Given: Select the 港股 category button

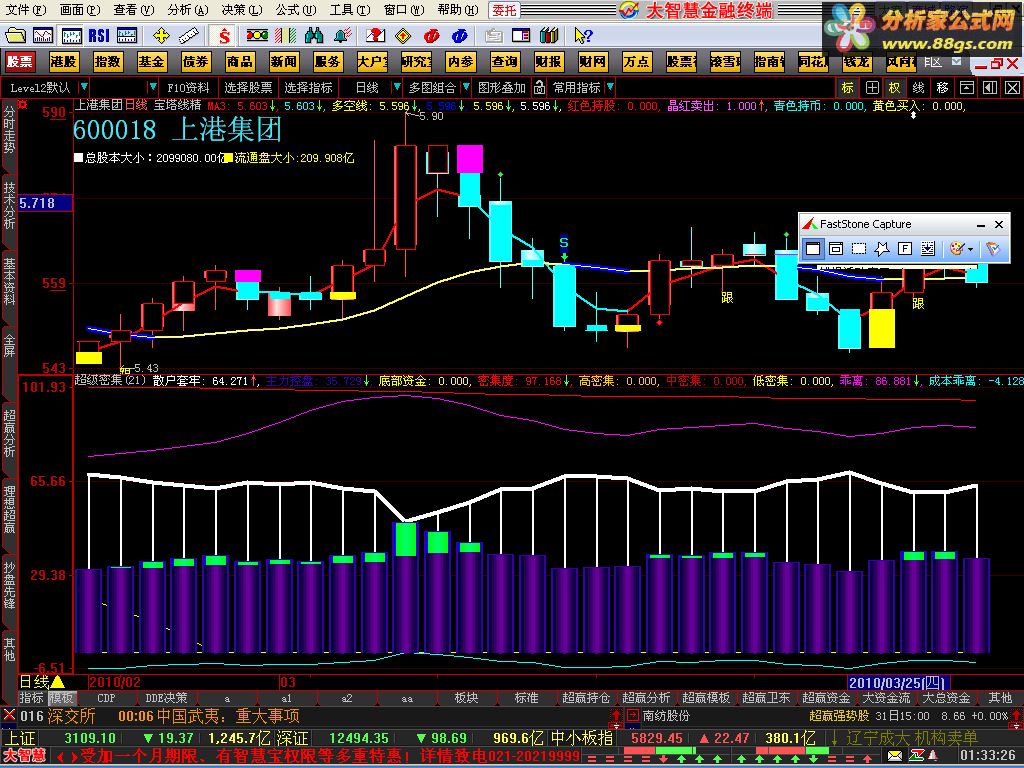Looking at the screenshot, I should point(63,62).
